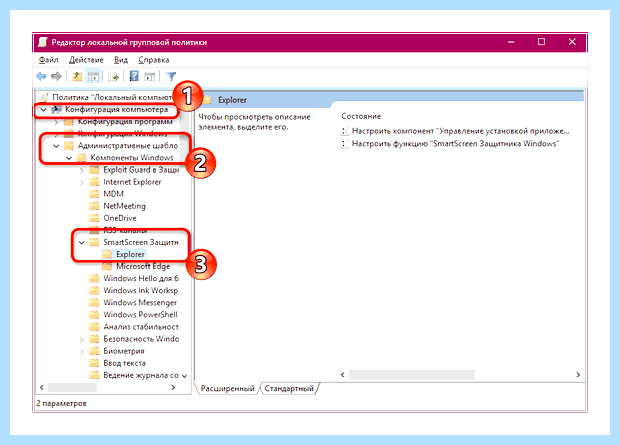Image resolution: width=620 pixels, height=445 pixels.
Task: Select Windows Hello для бизнеса folder
Action: point(141,278)
